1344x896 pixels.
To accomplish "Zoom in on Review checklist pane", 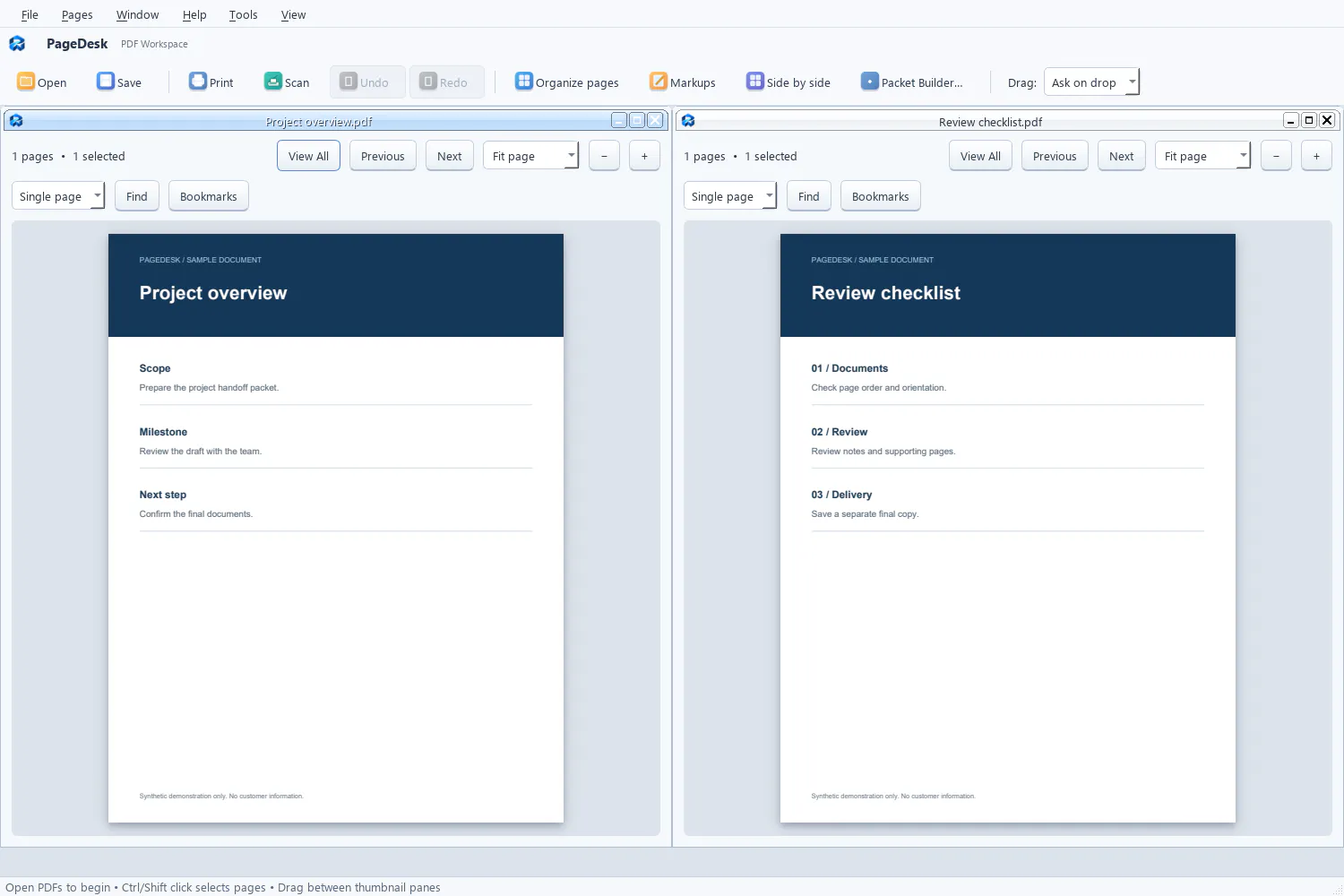I will tap(1316, 156).
